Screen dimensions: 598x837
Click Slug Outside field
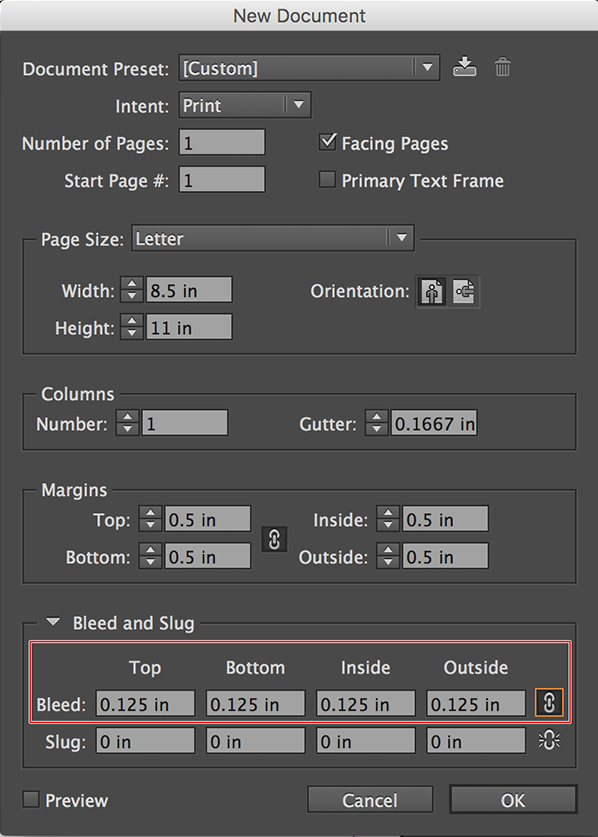[x=476, y=740]
